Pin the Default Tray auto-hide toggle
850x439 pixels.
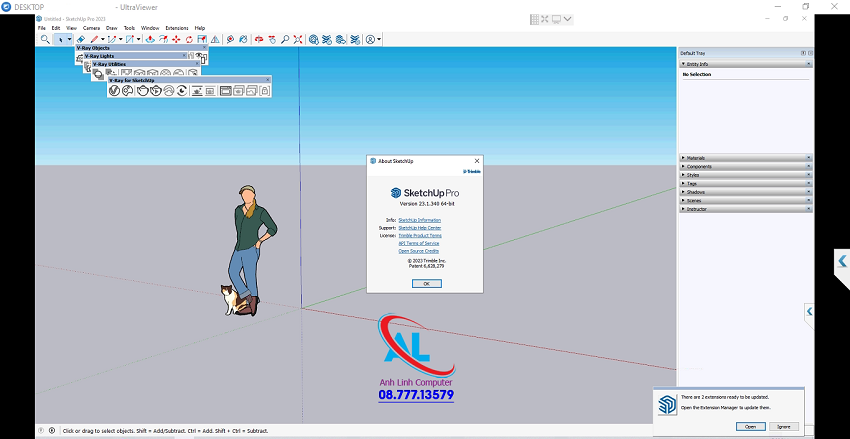tap(803, 53)
